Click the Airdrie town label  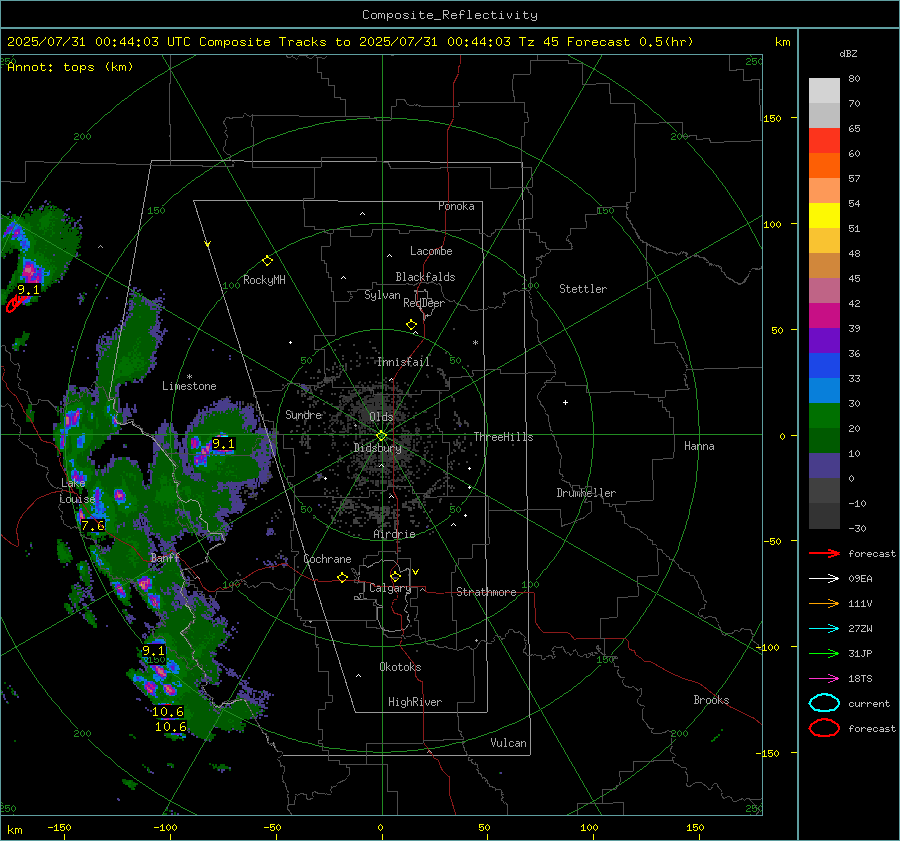click(x=394, y=534)
